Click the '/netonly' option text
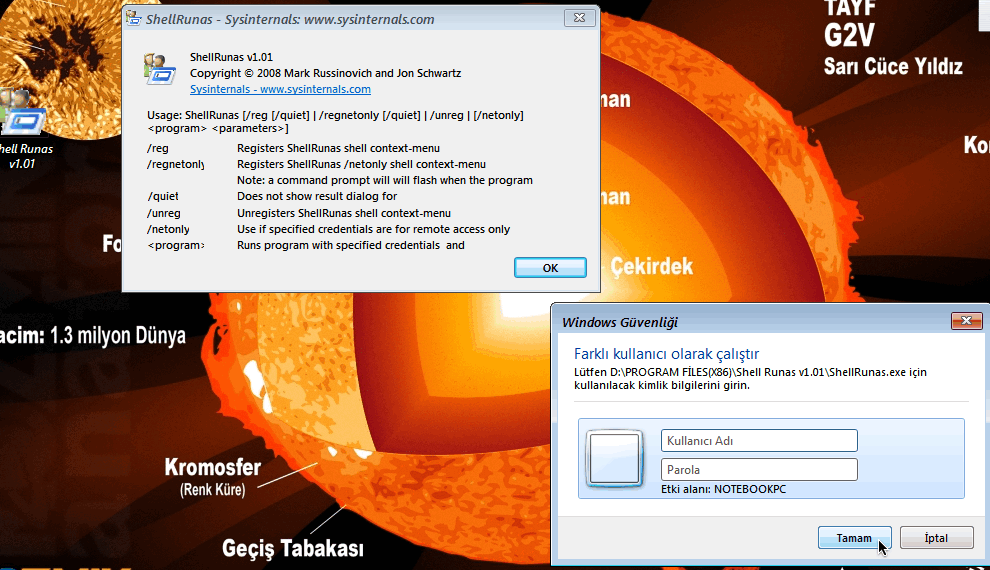The image size is (990, 570). point(168,230)
